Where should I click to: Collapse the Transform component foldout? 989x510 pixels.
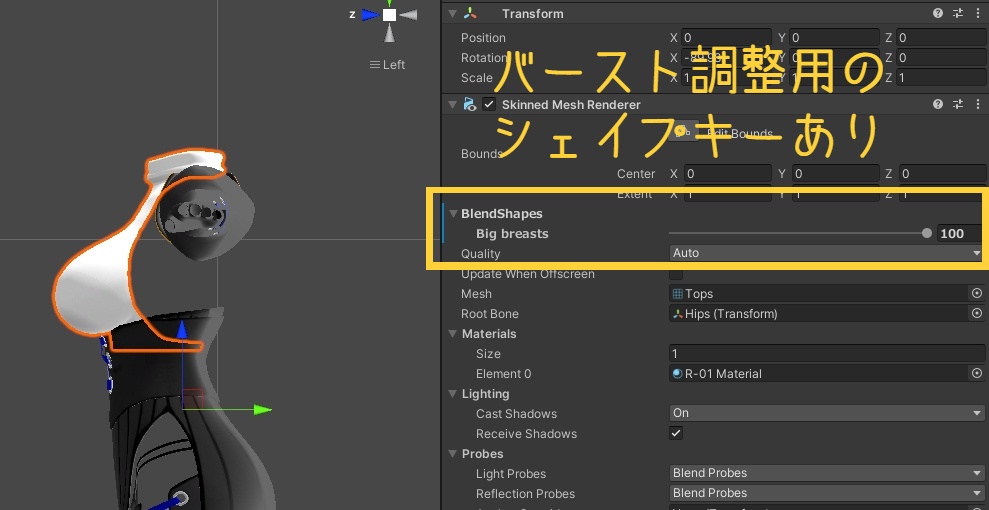coord(452,13)
